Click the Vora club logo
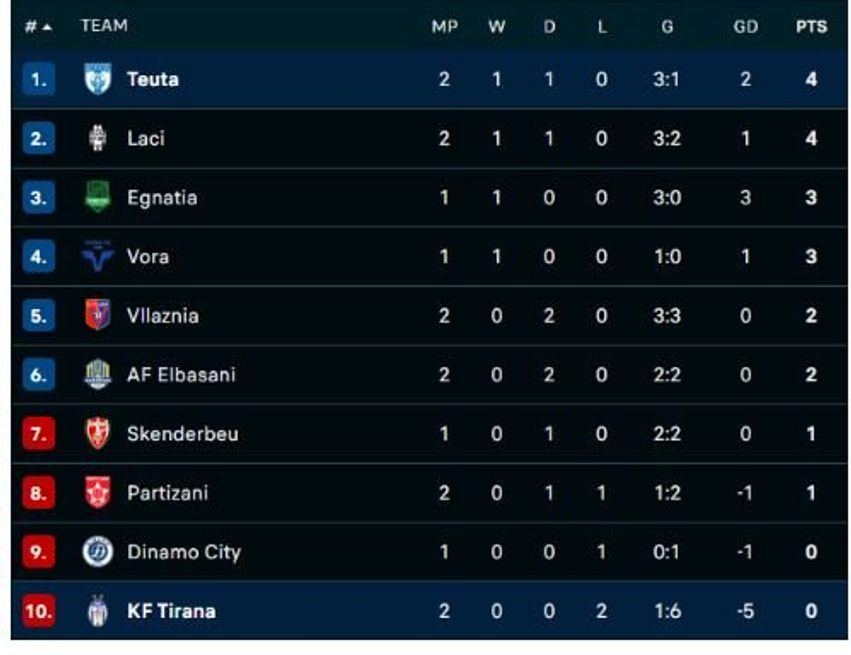851x655 pixels. point(98,256)
